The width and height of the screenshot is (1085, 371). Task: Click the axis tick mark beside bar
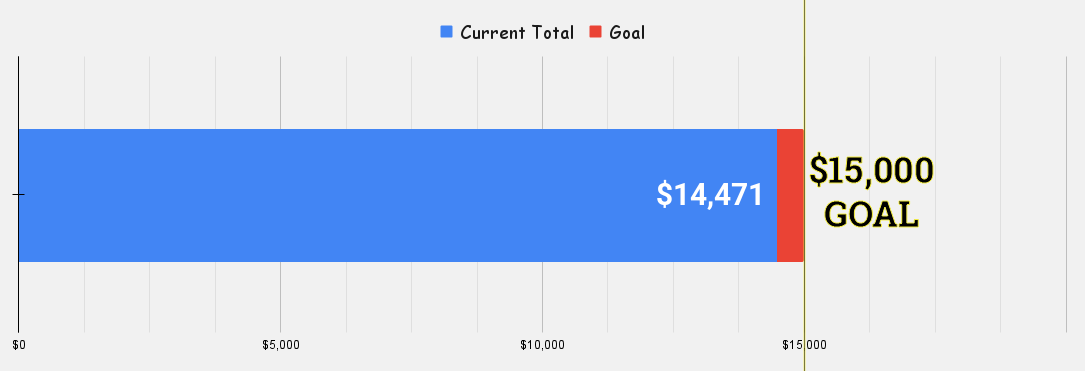tap(18, 195)
